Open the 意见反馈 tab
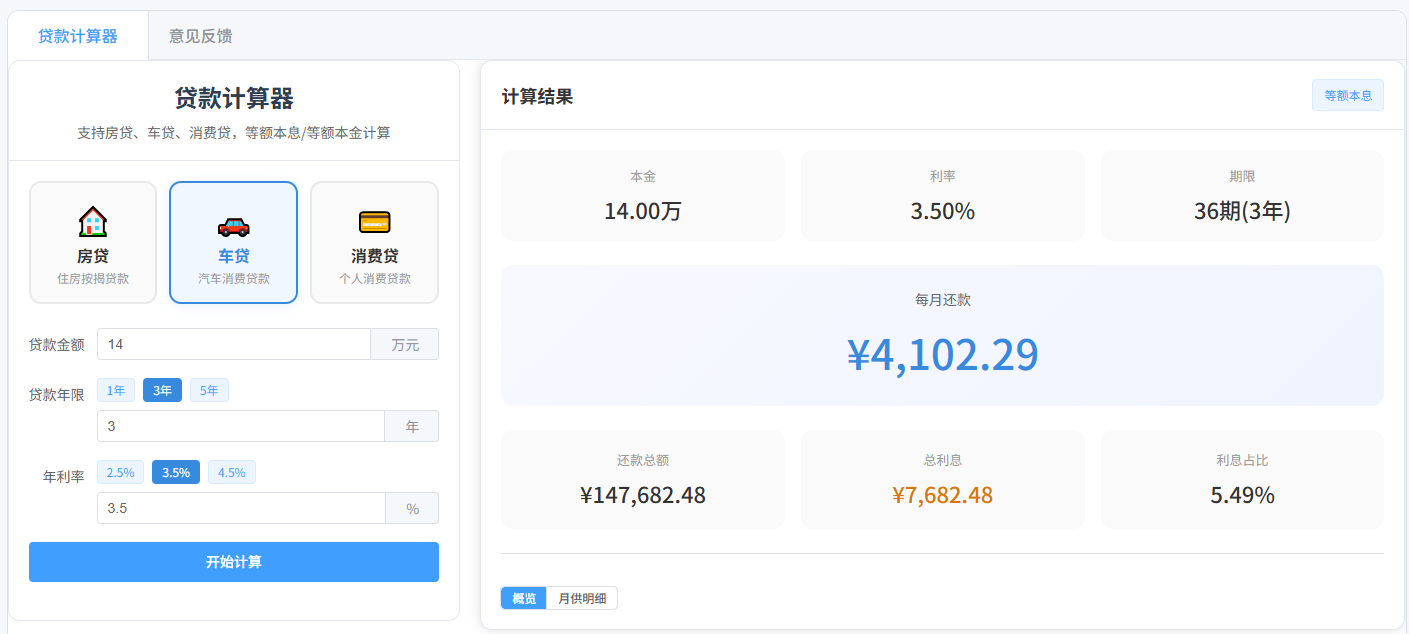 [x=200, y=36]
